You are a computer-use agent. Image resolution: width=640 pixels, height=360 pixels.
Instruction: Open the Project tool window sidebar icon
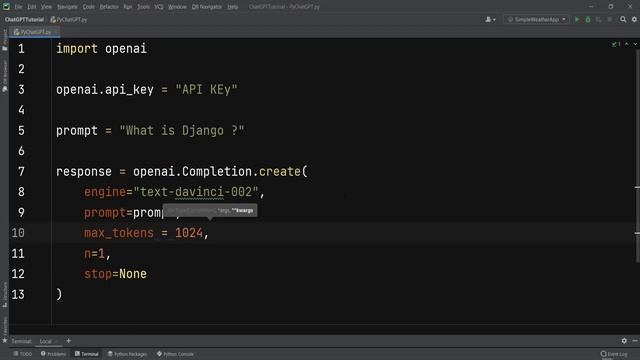click(4, 40)
